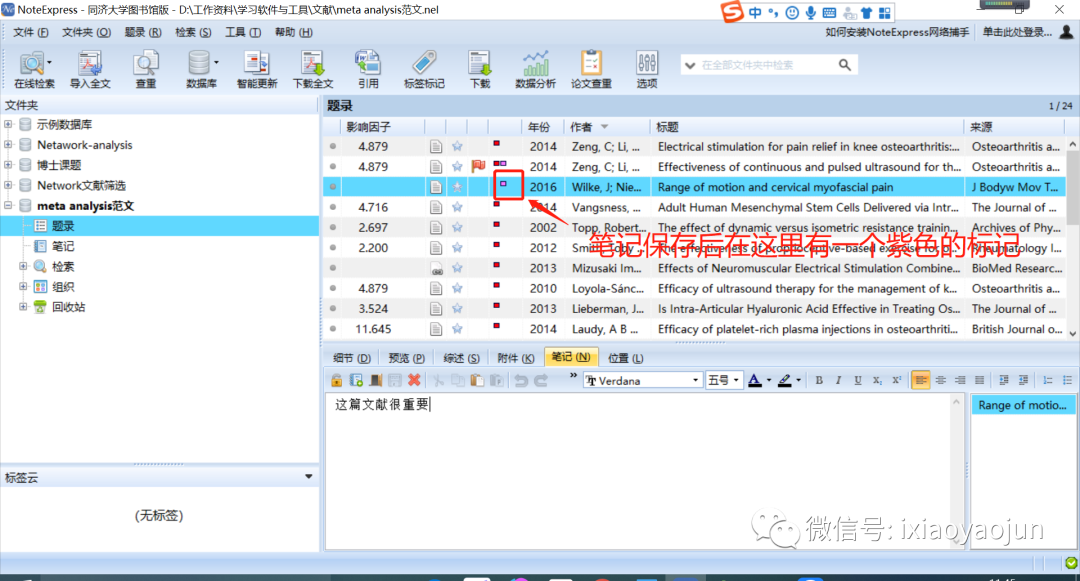Justify the note text
The height and width of the screenshot is (581, 1080).
click(x=979, y=380)
